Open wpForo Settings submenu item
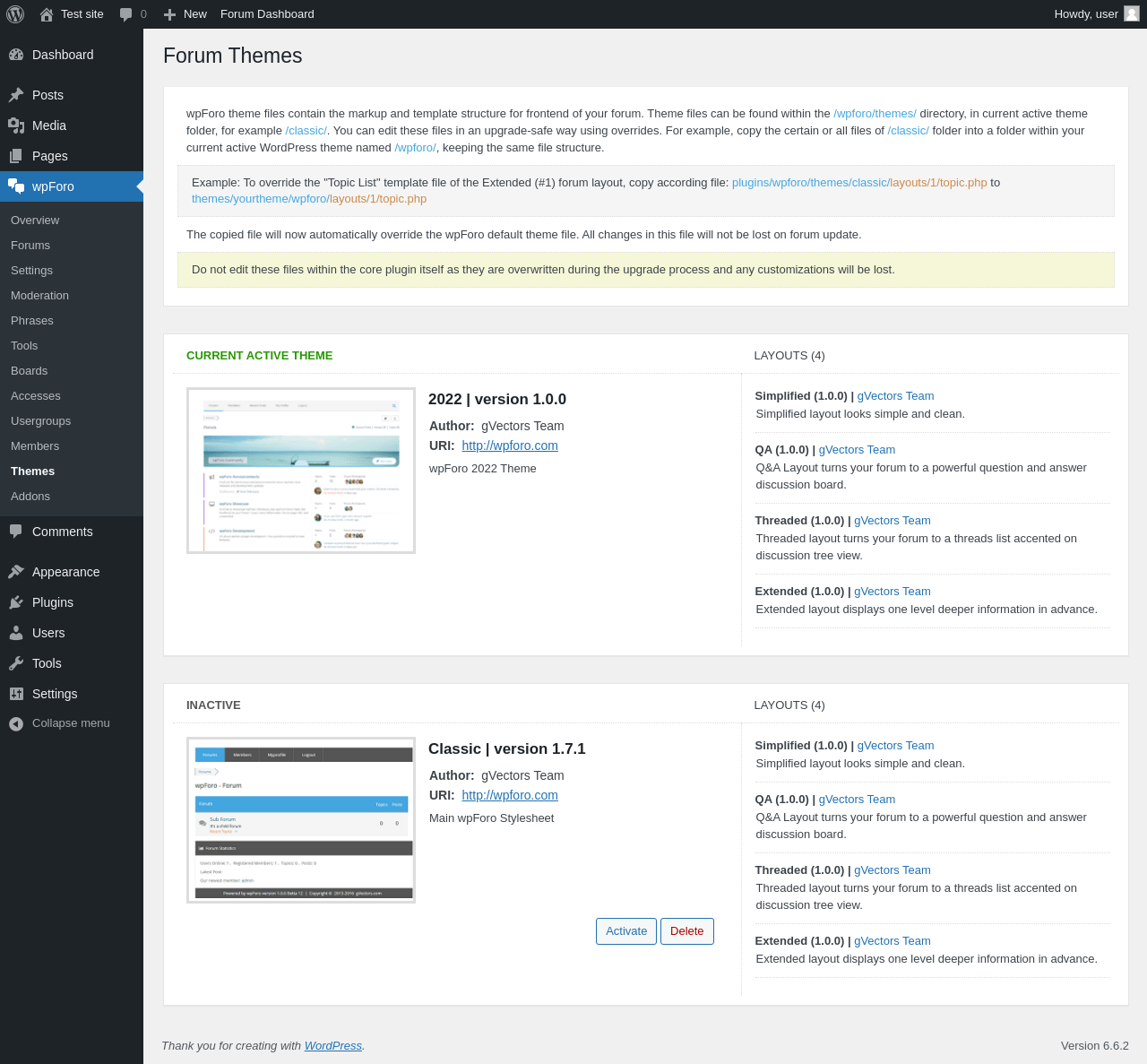Viewport: 1147px width, 1064px height. (x=31, y=271)
